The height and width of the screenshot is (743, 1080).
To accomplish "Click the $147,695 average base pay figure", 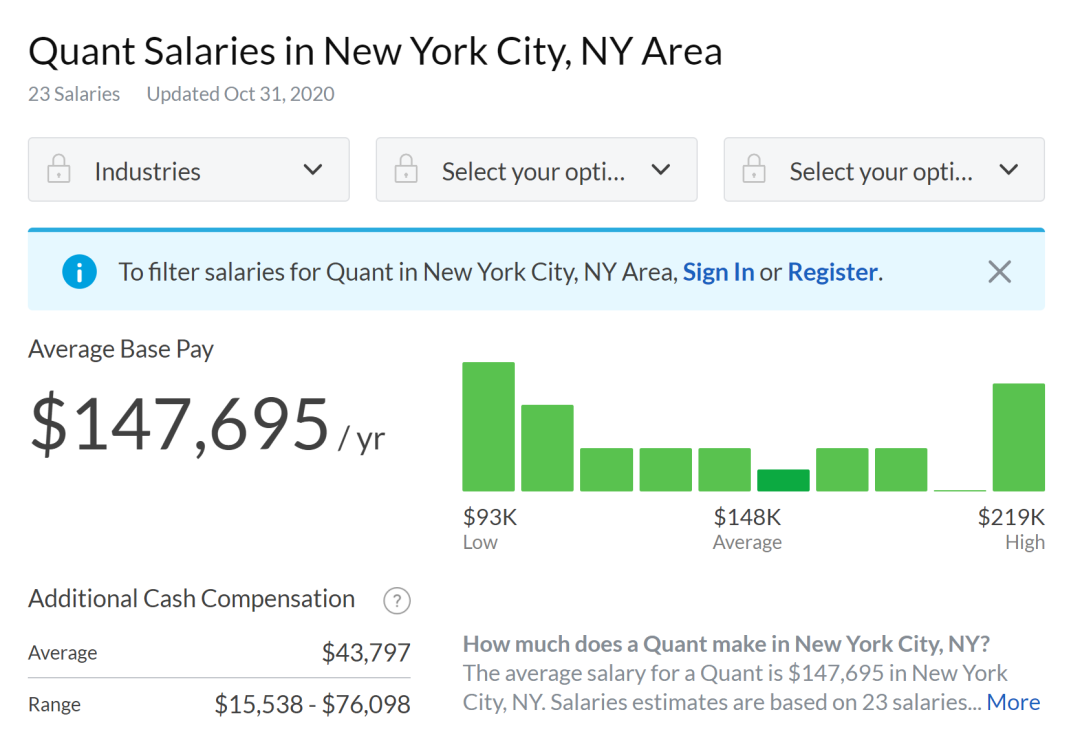I will click(180, 424).
